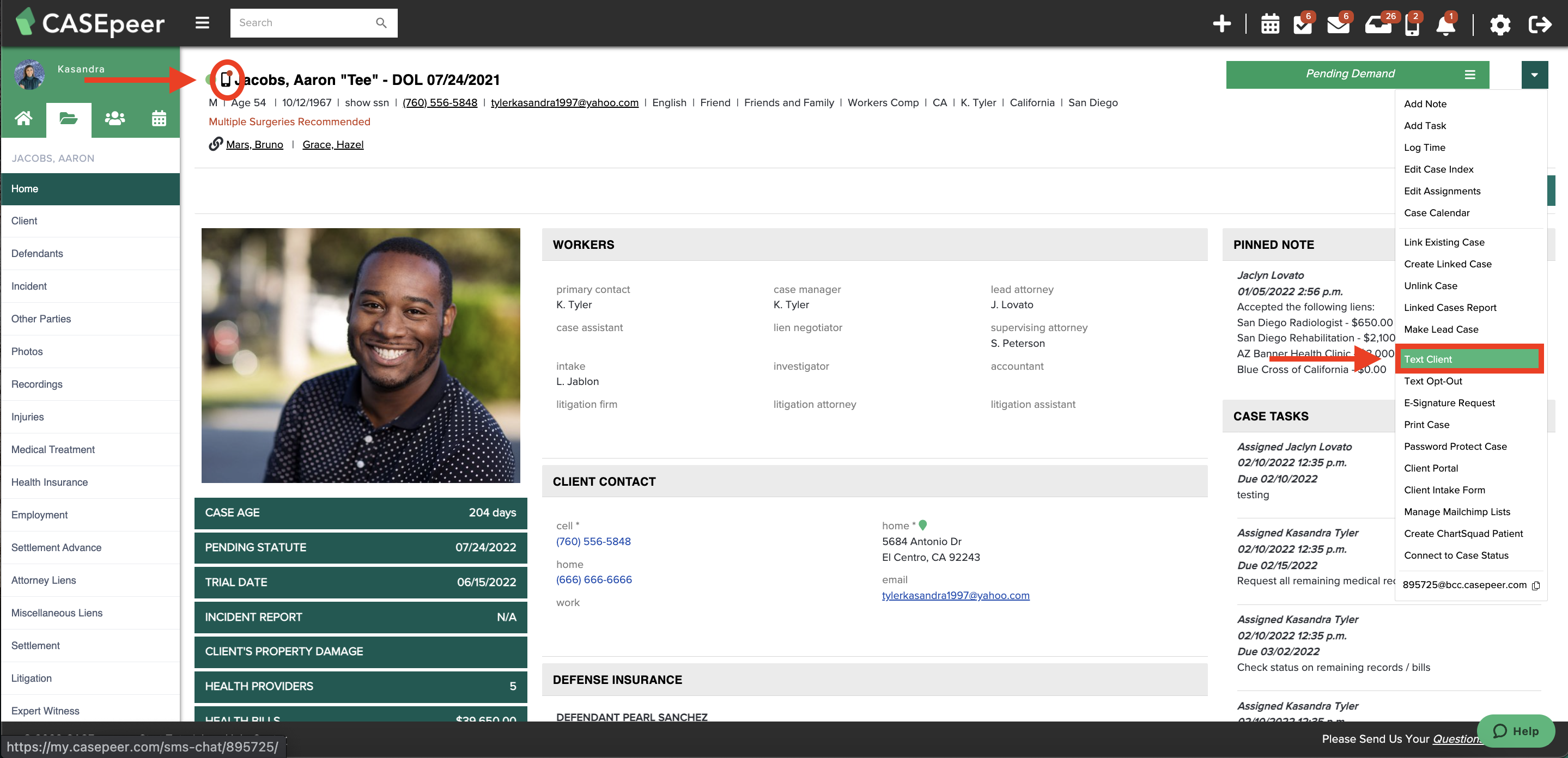1568x758 pixels.
Task: Click the HEALTH PROVIDERS stat bar
Action: pyautogui.click(x=360, y=686)
